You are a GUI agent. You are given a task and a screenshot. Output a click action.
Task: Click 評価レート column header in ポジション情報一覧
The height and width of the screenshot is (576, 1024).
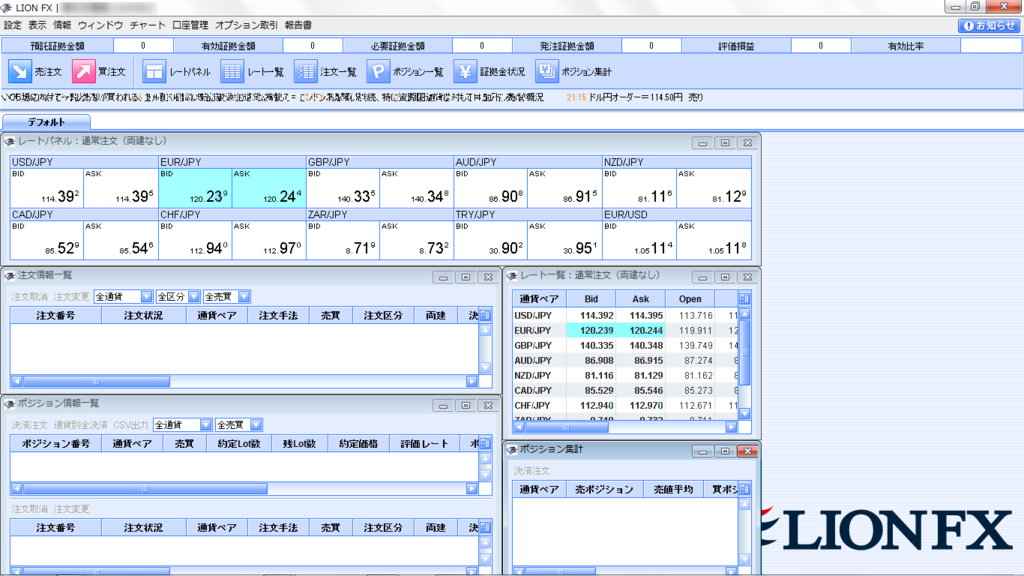pyautogui.click(x=424, y=443)
